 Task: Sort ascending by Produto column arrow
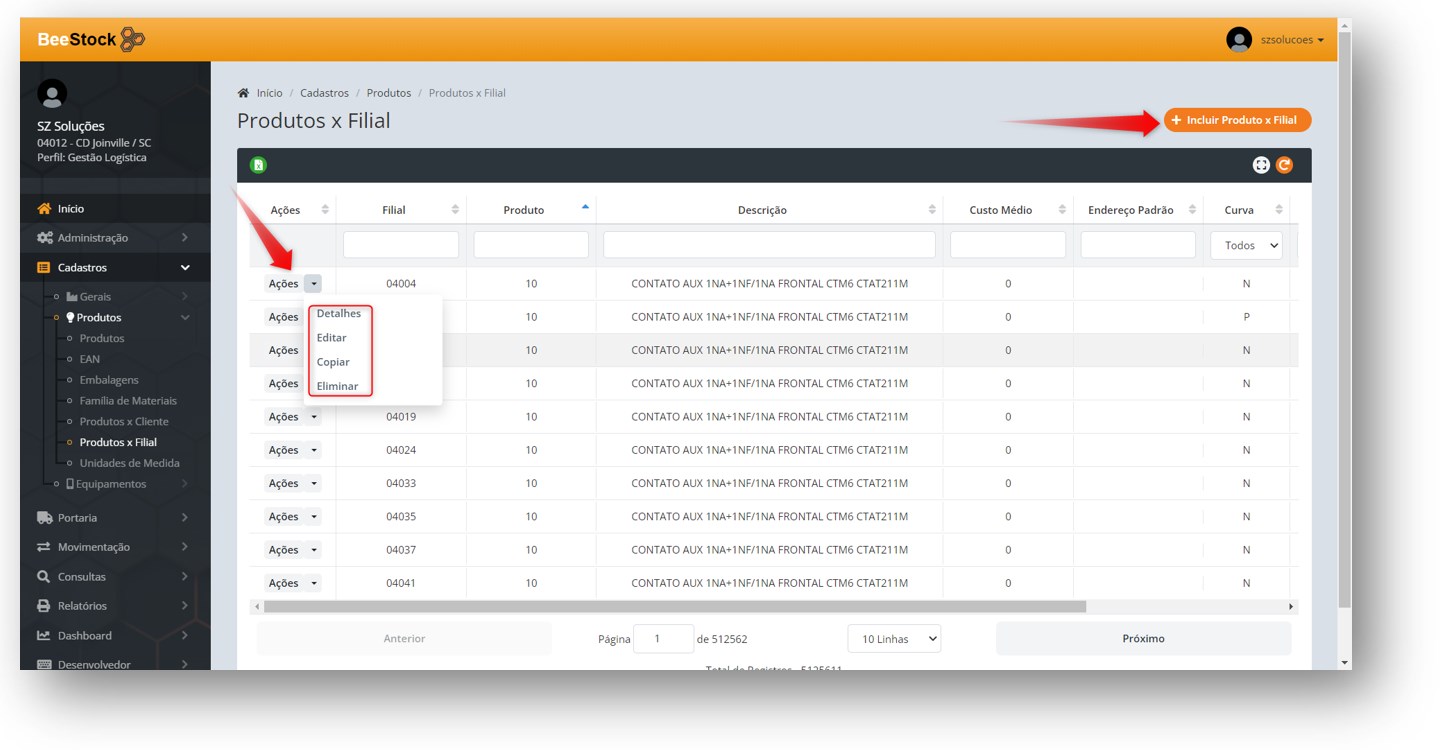pyautogui.click(x=585, y=207)
